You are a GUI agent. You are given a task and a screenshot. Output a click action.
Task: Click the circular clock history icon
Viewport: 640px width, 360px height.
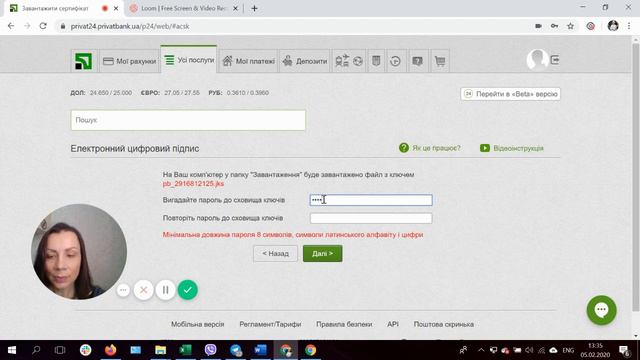click(x=395, y=61)
